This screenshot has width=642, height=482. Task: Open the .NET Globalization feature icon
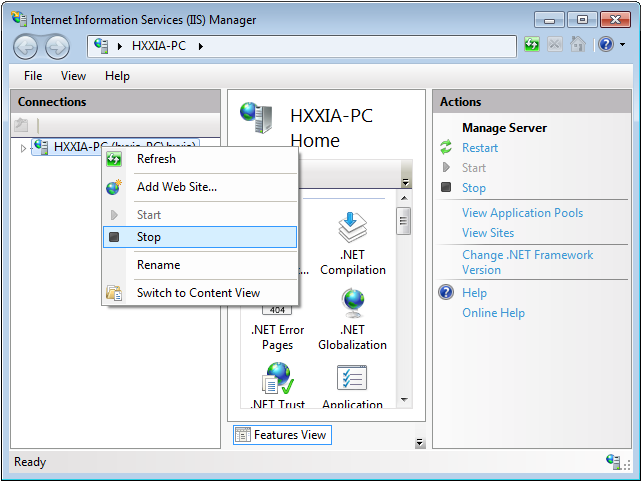pyautogui.click(x=352, y=304)
